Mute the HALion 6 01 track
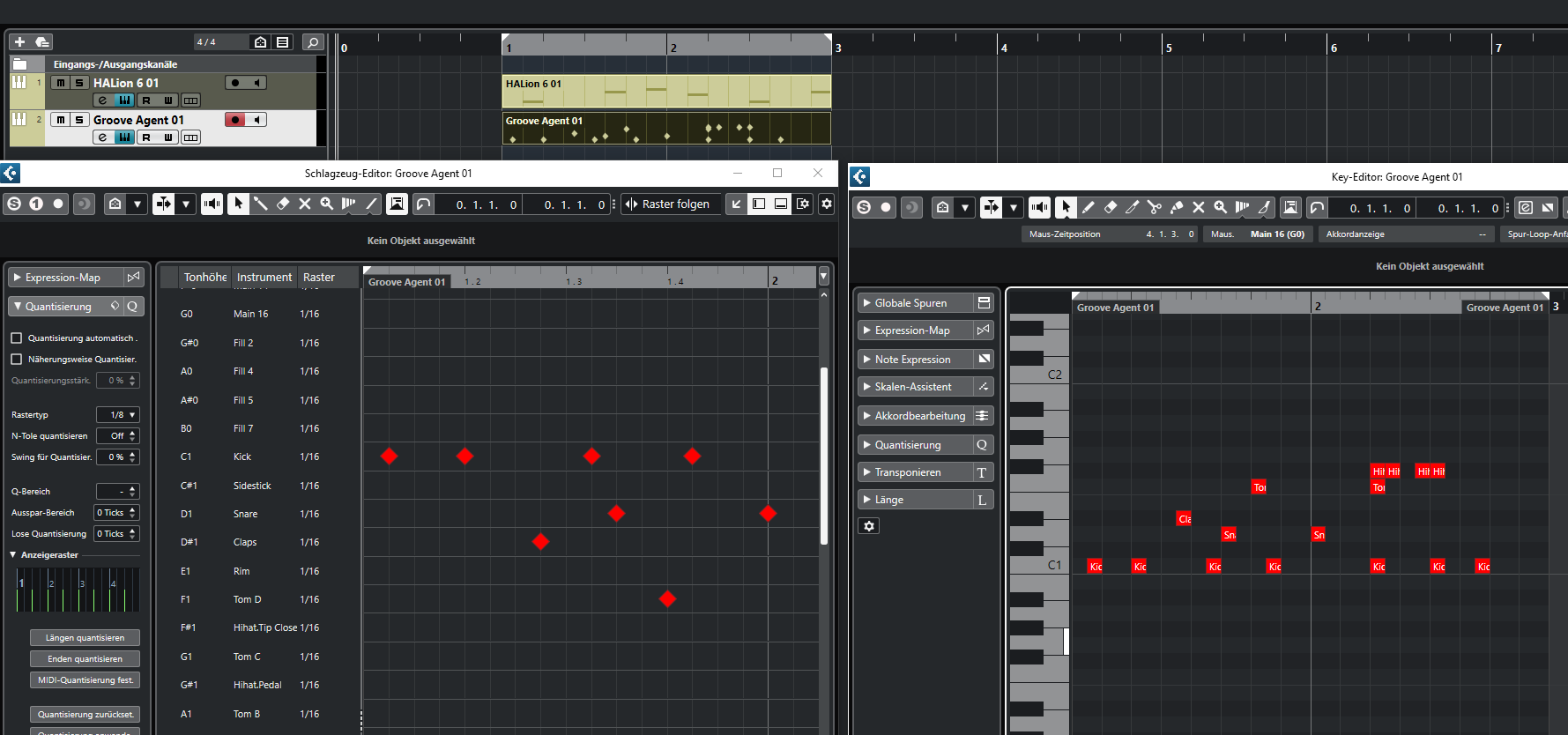This screenshot has height=735, width=1568. click(x=60, y=83)
